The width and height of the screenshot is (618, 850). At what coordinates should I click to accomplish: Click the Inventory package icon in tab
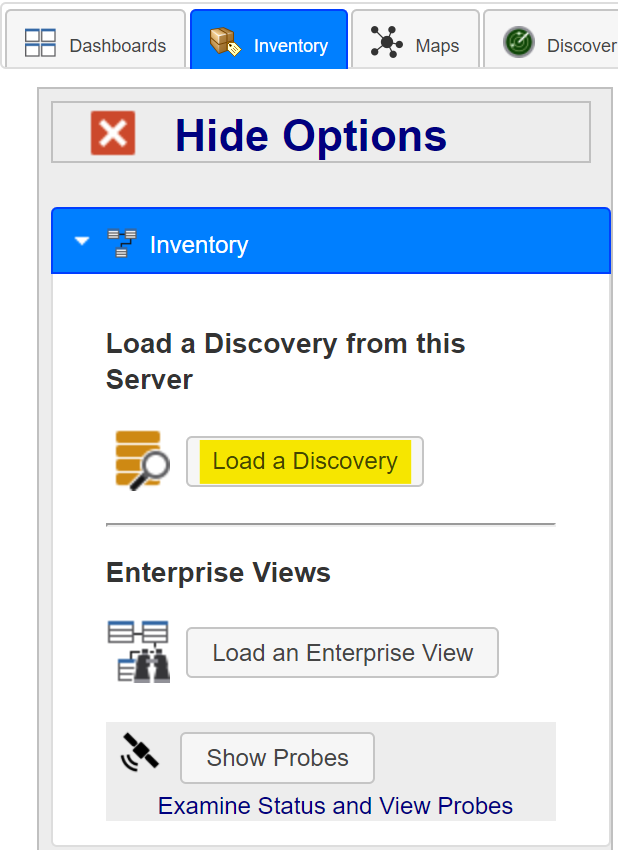pyautogui.click(x=225, y=42)
